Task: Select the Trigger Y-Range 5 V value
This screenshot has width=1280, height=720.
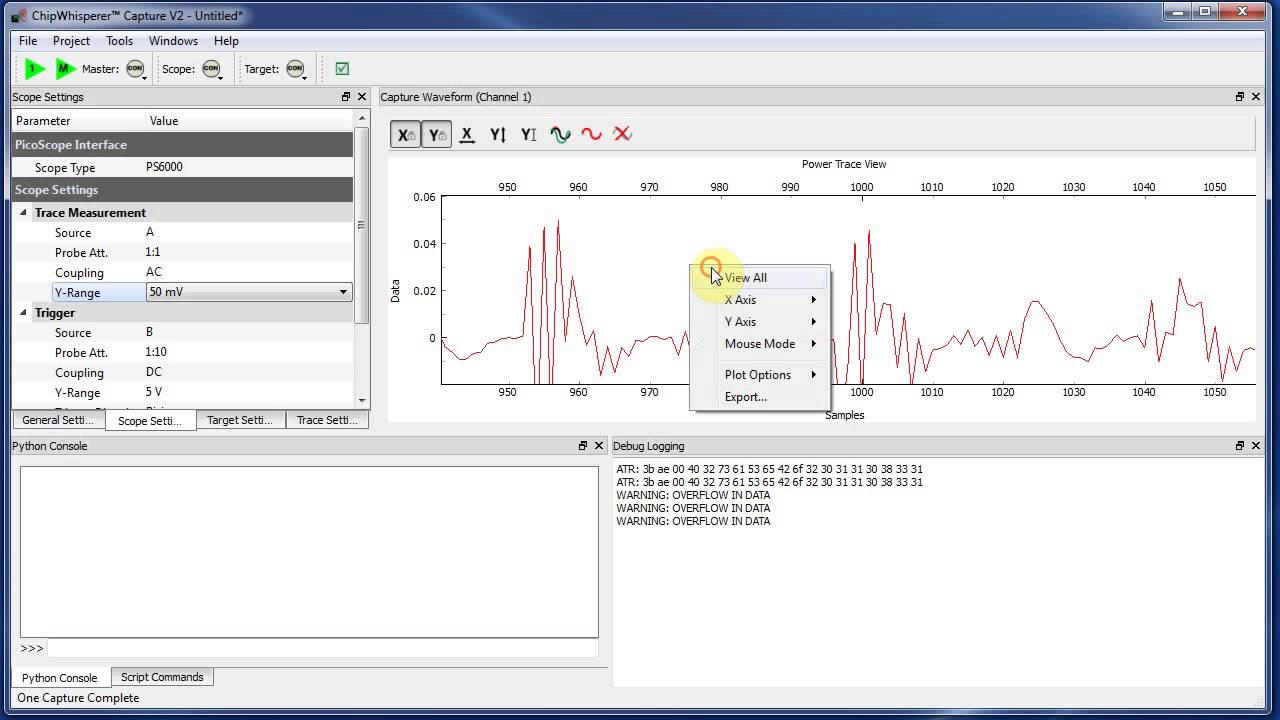Action: point(153,392)
